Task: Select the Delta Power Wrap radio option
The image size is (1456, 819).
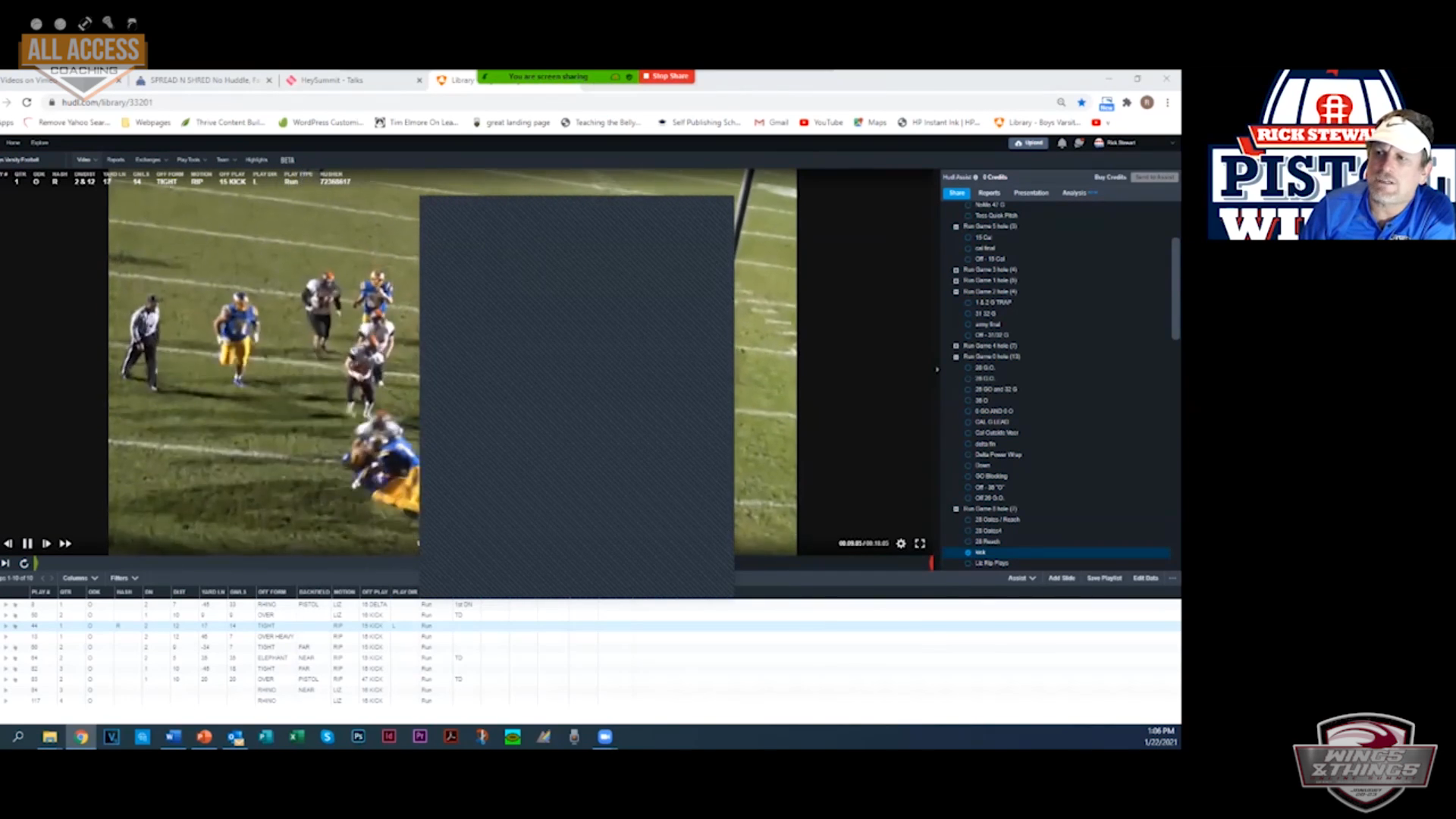Action: tap(968, 455)
